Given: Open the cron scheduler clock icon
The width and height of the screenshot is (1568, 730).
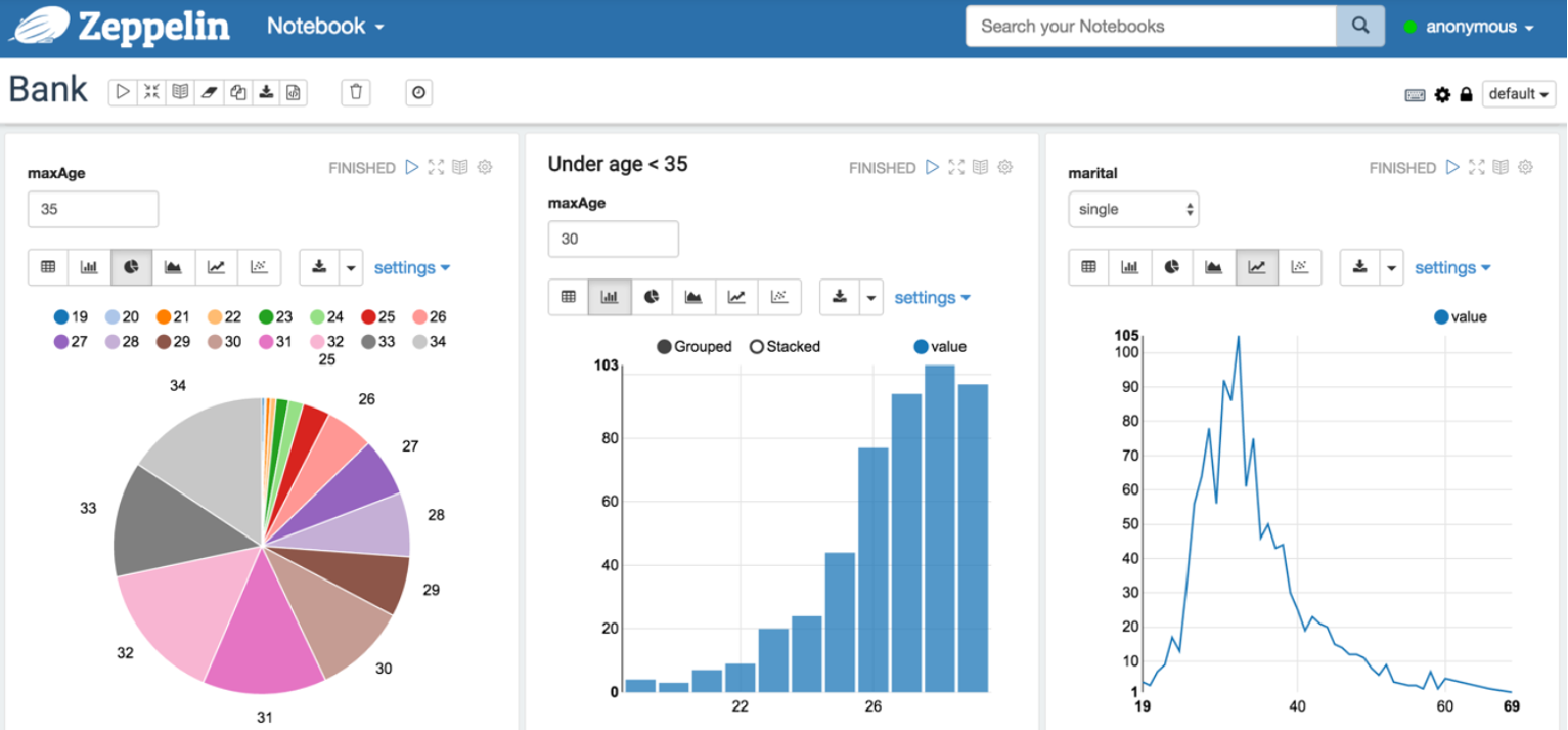Looking at the screenshot, I should 419,92.
